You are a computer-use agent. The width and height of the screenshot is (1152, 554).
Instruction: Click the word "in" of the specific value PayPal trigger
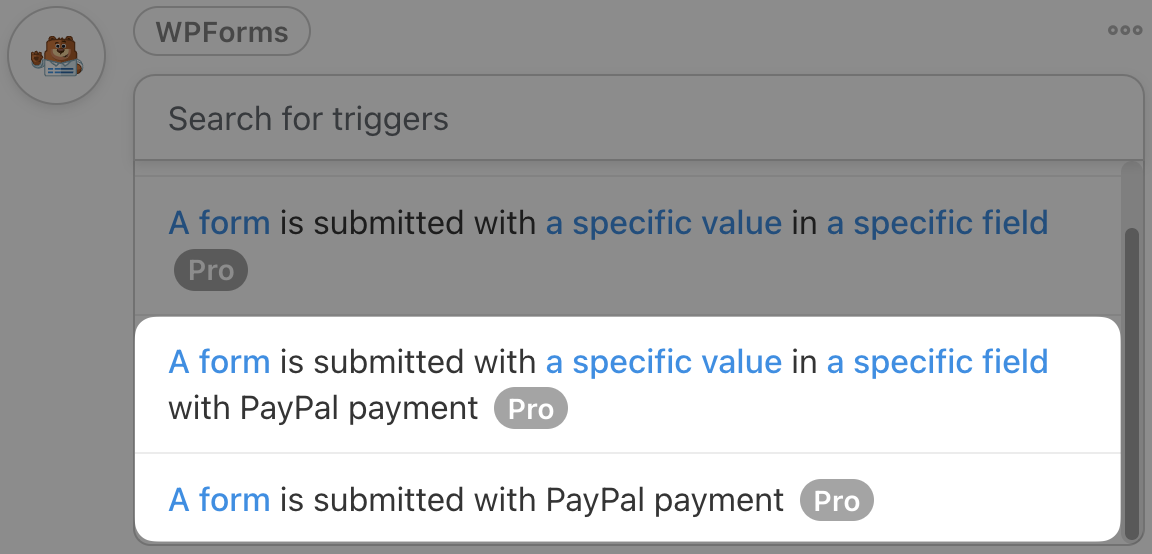pyautogui.click(x=804, y=361)
